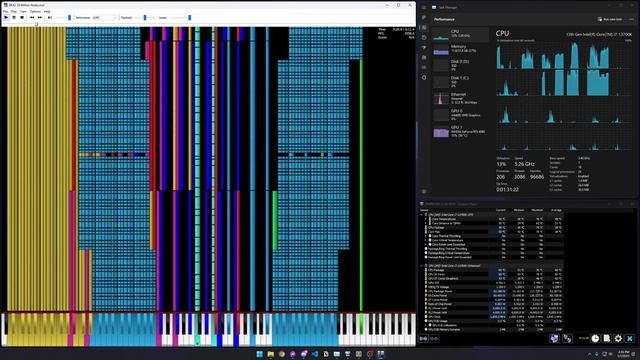Expand Core Temperatures row in HWiNFO
This screenshot has width=640, height=360.
426,219
